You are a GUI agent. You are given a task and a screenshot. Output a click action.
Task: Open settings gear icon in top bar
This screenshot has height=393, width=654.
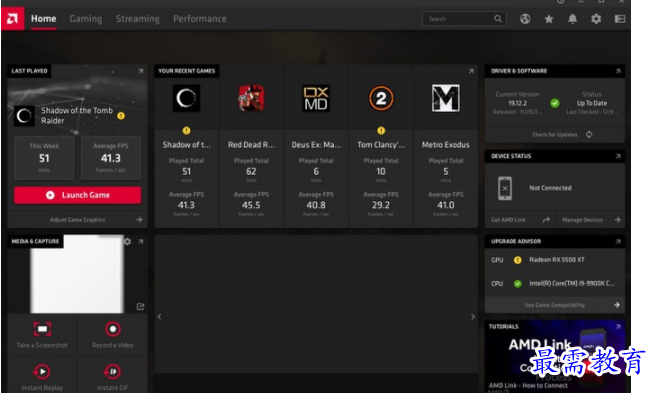(x=596, y=19)
